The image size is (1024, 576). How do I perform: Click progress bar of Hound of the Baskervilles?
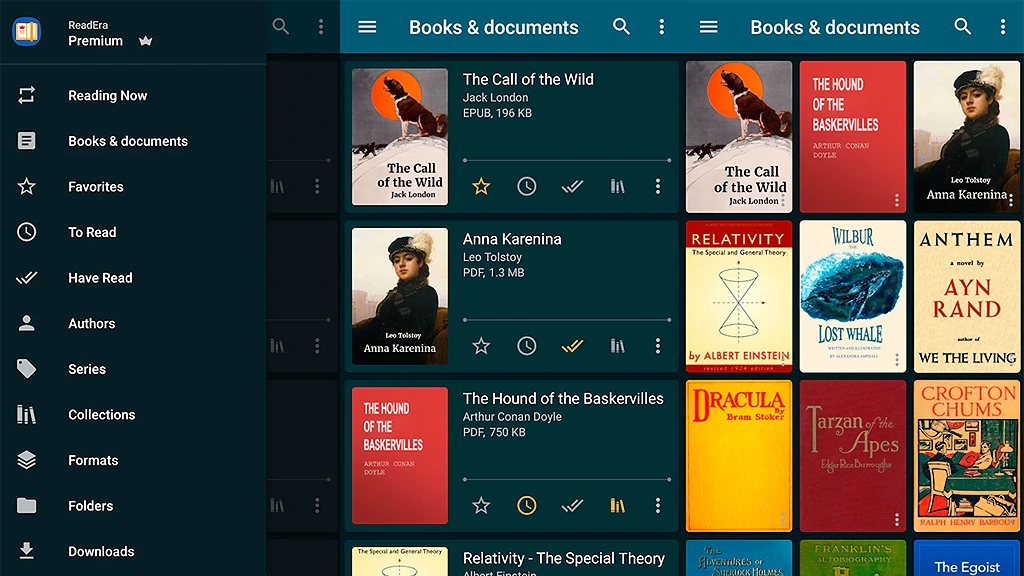point(567,479)
